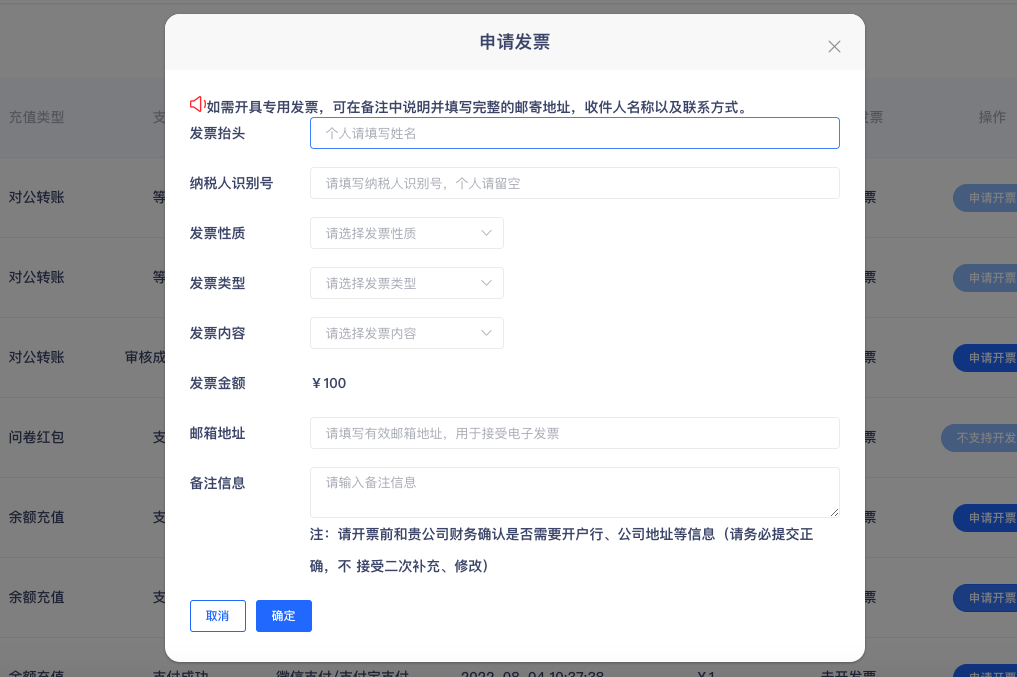Viewport: 1017px width, 677px height.
Task: Click the ¥100 invoice amount text
Action: 329,383
